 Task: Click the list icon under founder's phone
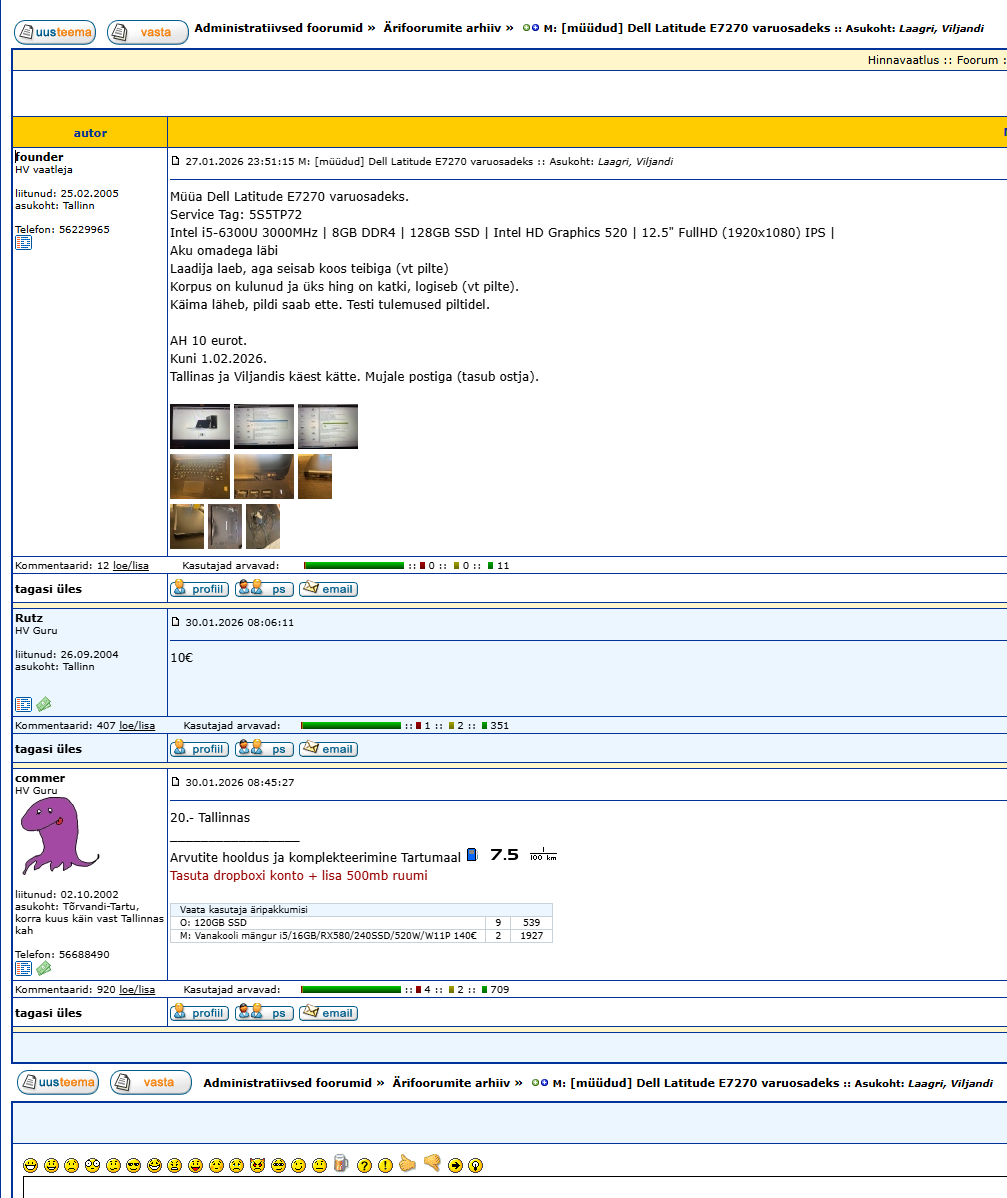[23, 243]
